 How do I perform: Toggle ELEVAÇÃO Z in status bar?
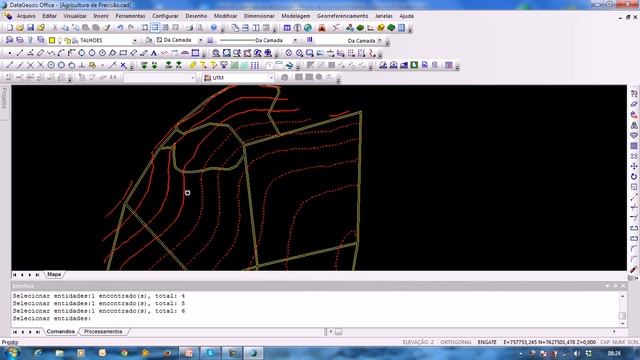[x=418, y=342]
